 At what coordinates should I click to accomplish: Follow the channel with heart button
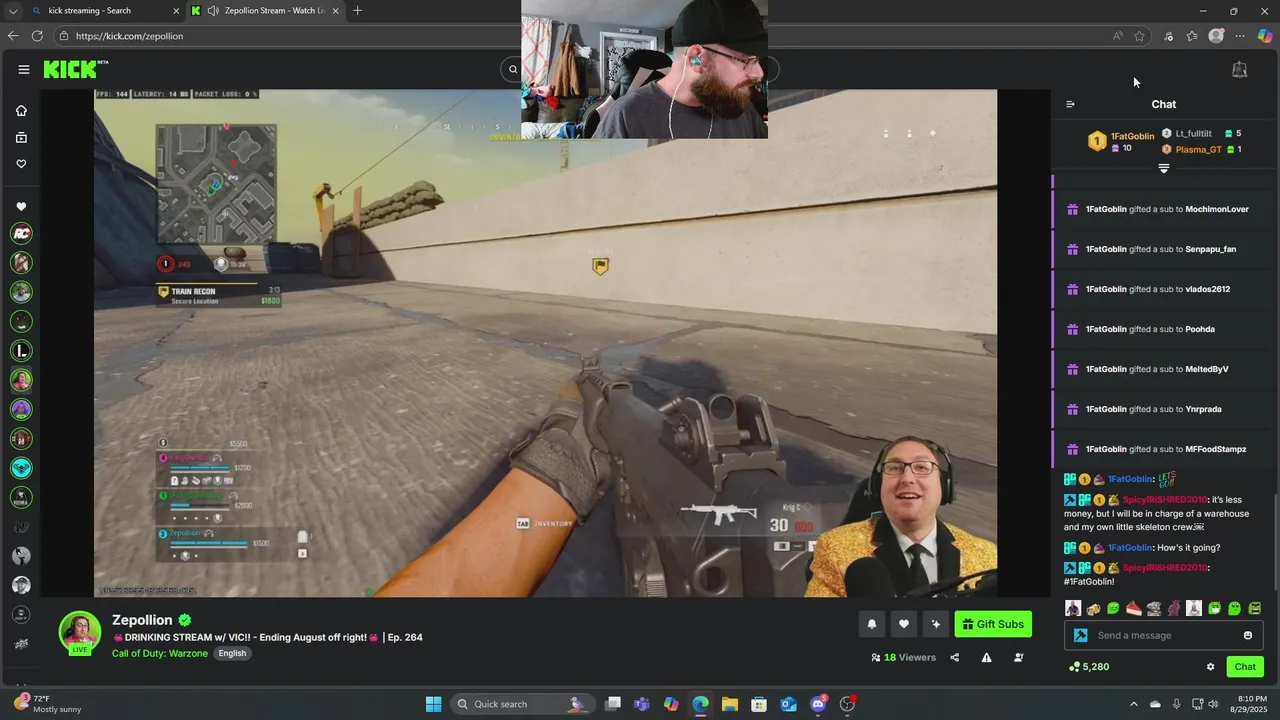pos(903,624)
